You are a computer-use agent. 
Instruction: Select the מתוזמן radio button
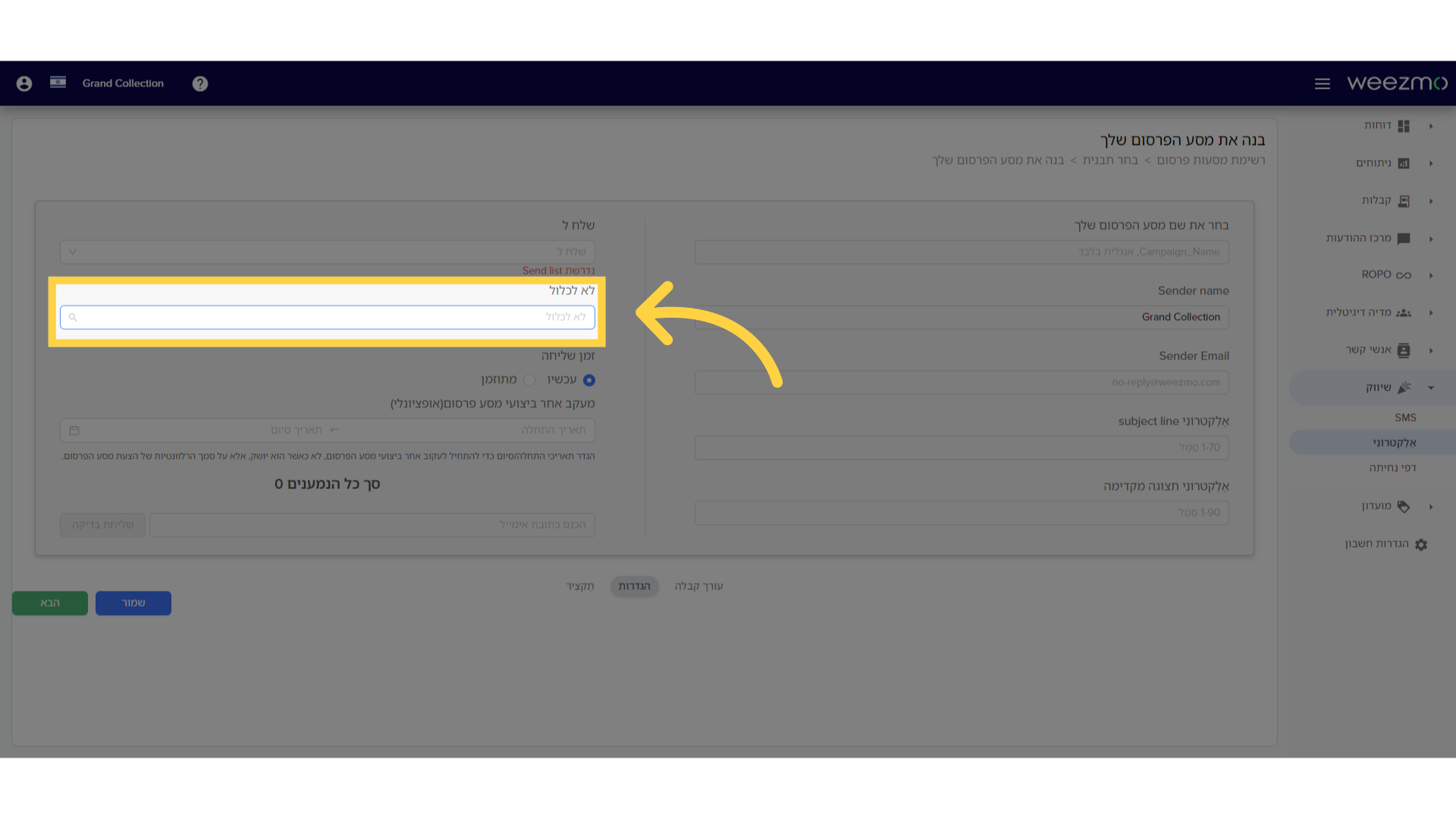pyautogui.click(x=529, y=380)
